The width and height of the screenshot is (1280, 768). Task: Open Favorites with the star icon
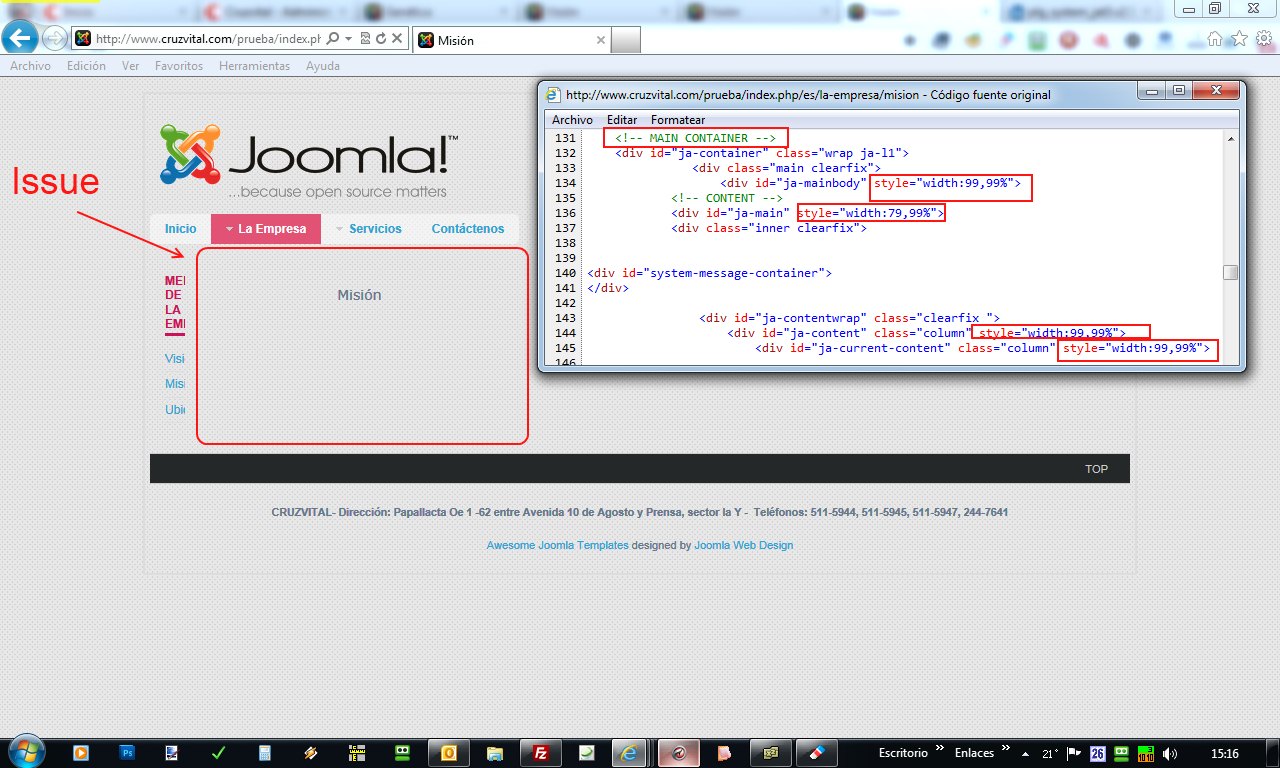click(x=1239, y=39)
